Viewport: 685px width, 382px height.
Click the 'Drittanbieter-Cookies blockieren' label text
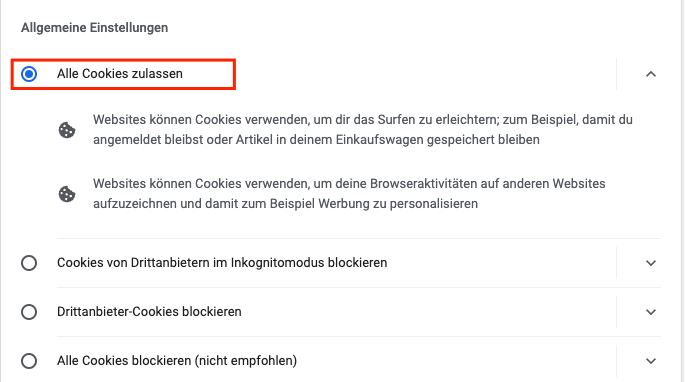tap(149, 312)
